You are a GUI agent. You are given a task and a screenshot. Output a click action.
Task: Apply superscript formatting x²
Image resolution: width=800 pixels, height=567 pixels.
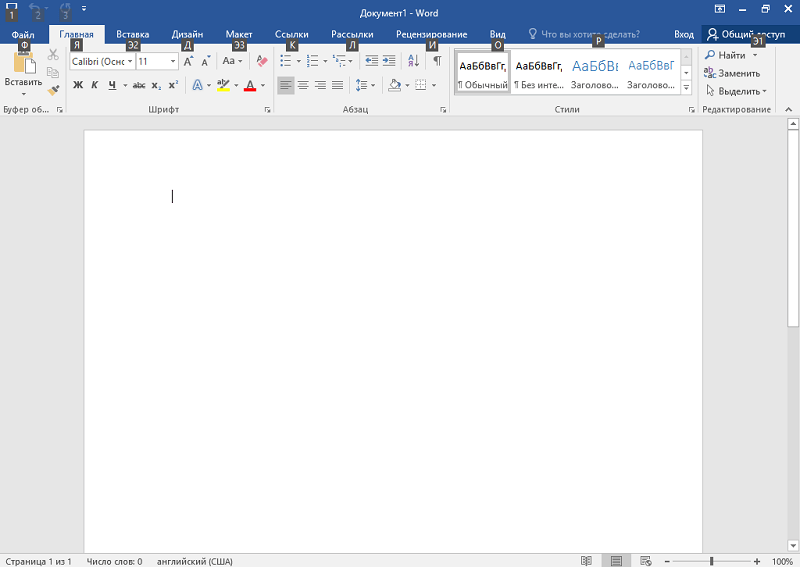click(x=173, y=85)
